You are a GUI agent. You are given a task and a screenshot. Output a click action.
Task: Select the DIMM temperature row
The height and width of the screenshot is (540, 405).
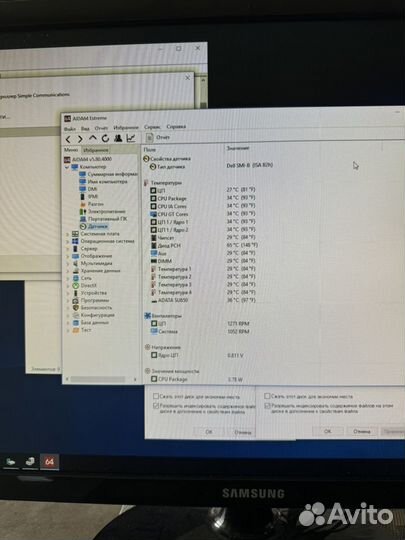tap(203, 261)
